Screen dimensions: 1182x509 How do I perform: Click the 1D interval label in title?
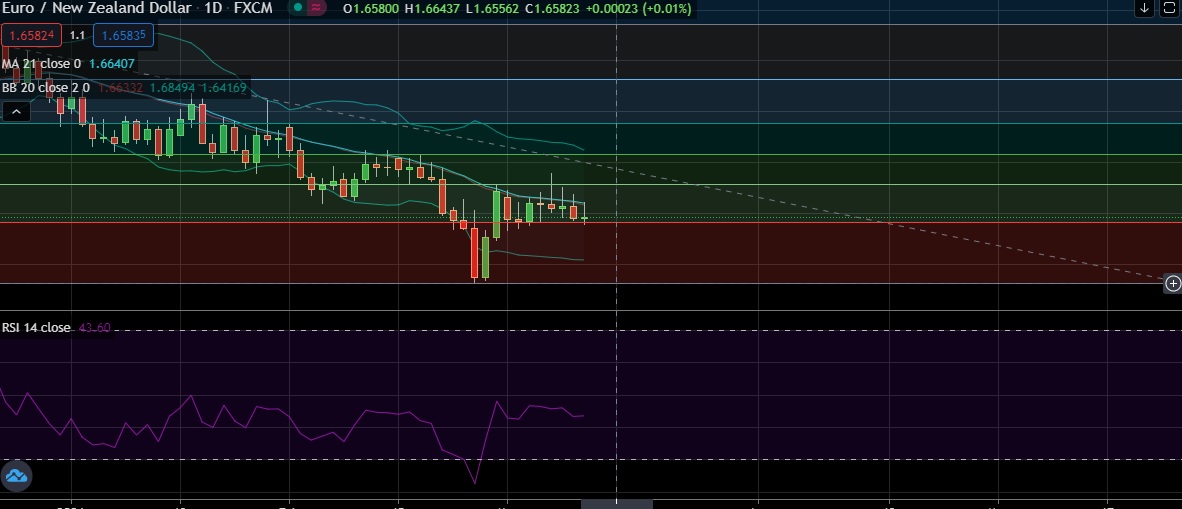point(211,8)
